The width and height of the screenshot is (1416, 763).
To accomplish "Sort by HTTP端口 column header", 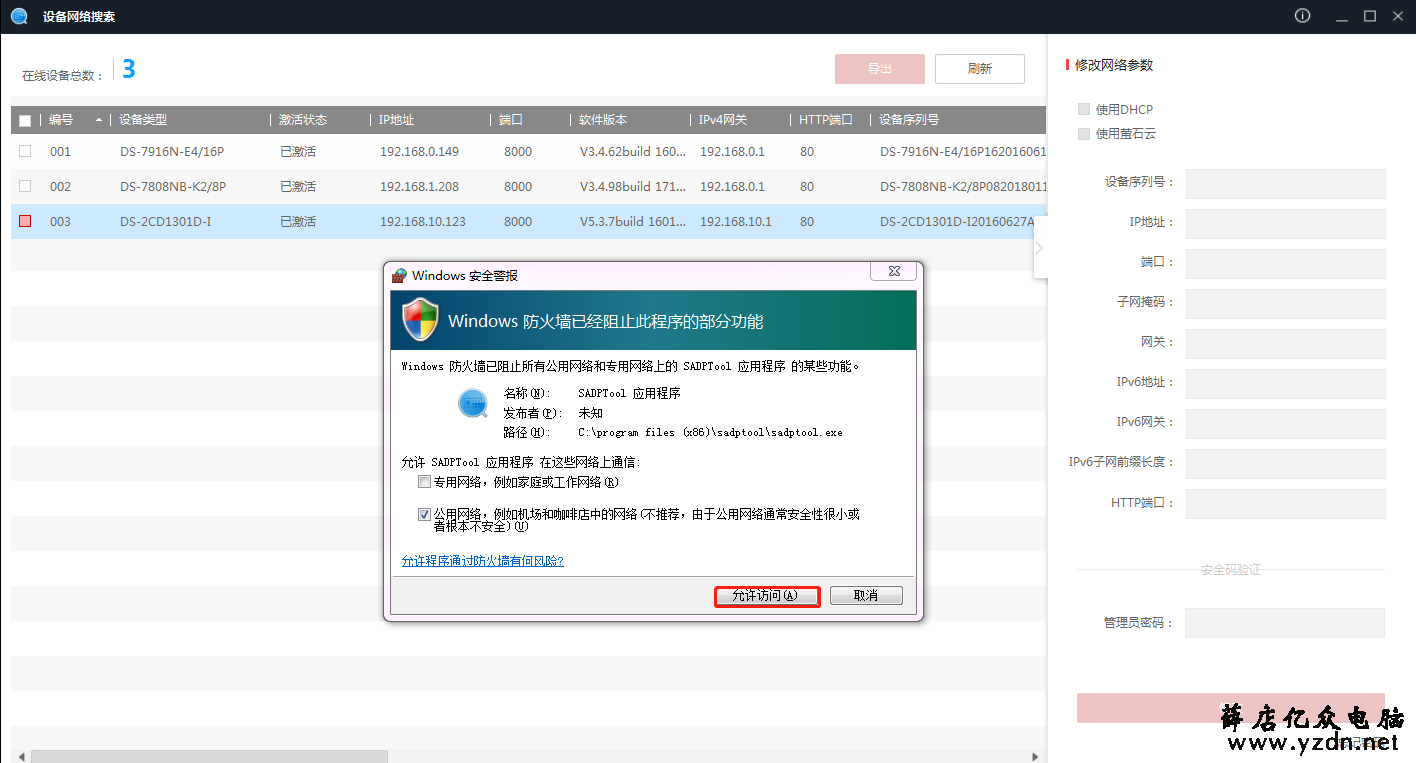I will [x=826, y=120].
